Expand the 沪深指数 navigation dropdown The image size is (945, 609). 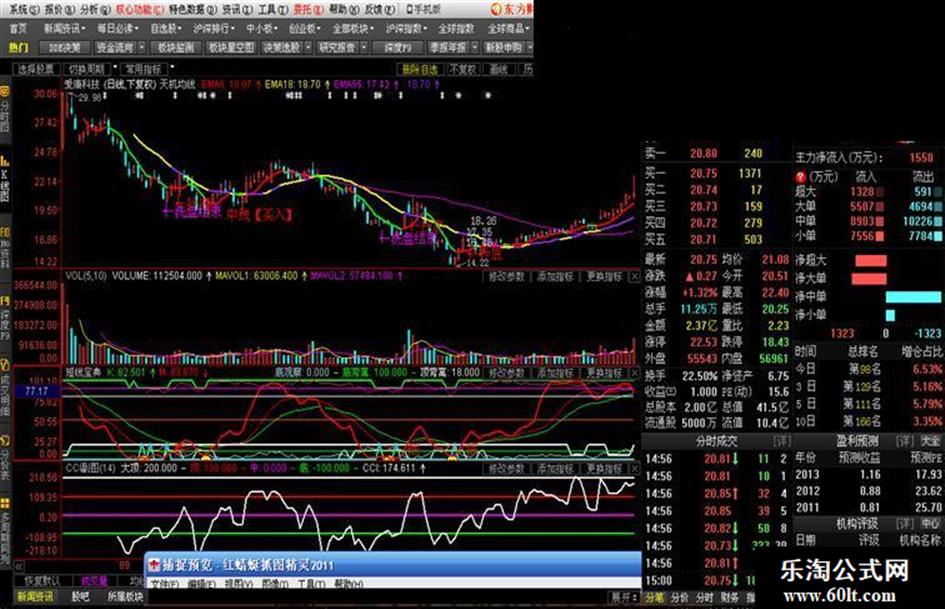pos(406,28)
